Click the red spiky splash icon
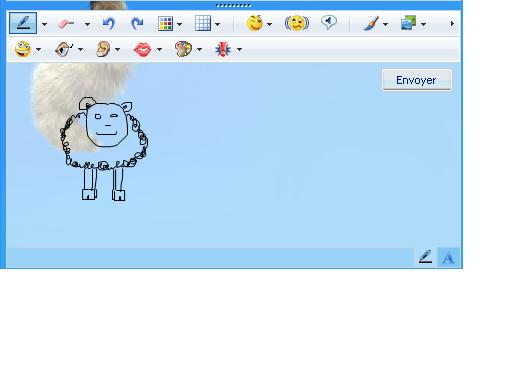The image size is (512, 384). coord(223,50)
